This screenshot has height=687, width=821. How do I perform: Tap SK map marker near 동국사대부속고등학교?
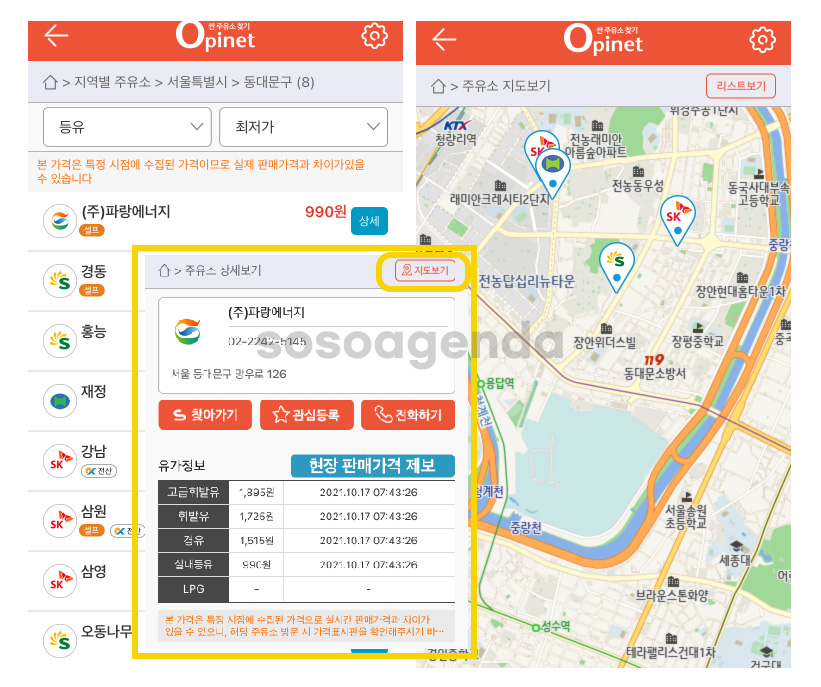coord(678,220)
